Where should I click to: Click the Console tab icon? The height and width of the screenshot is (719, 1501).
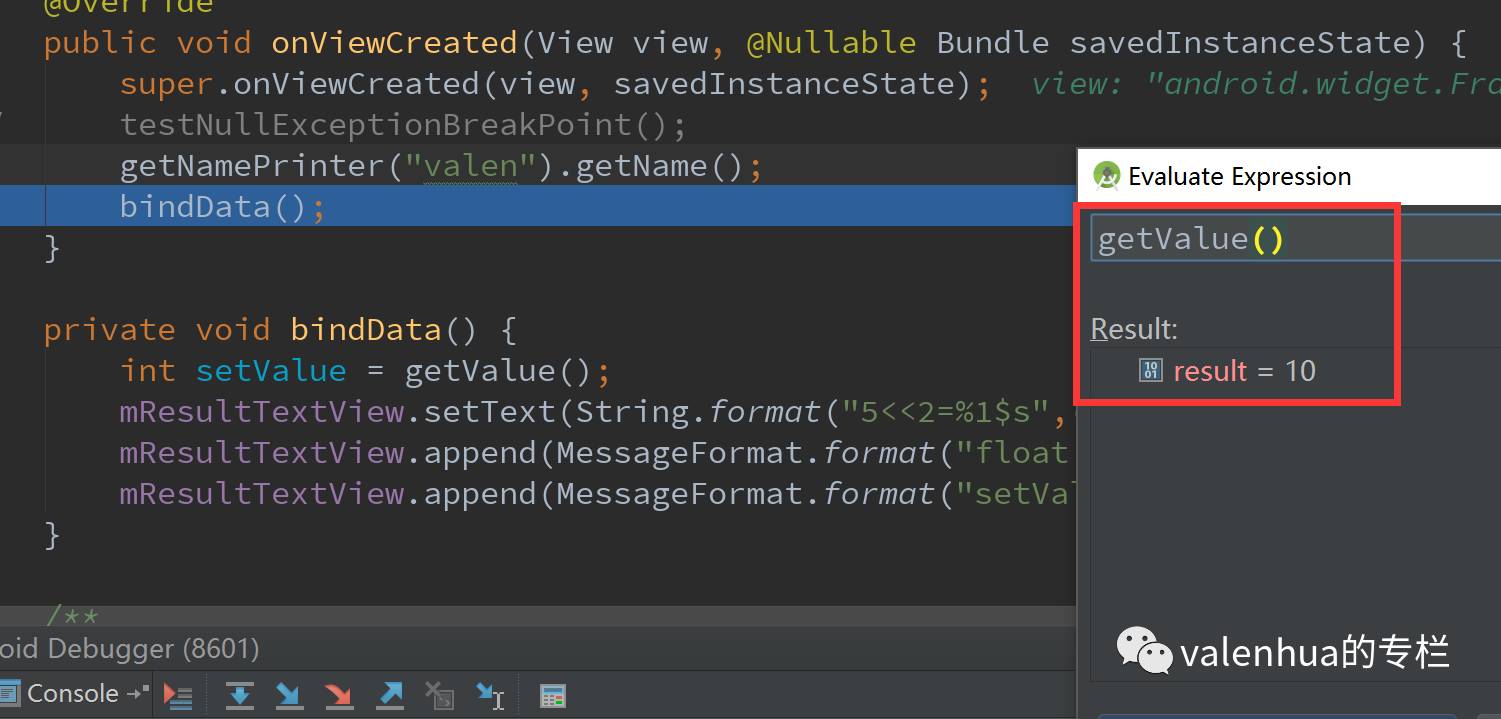tap(10, 693)
